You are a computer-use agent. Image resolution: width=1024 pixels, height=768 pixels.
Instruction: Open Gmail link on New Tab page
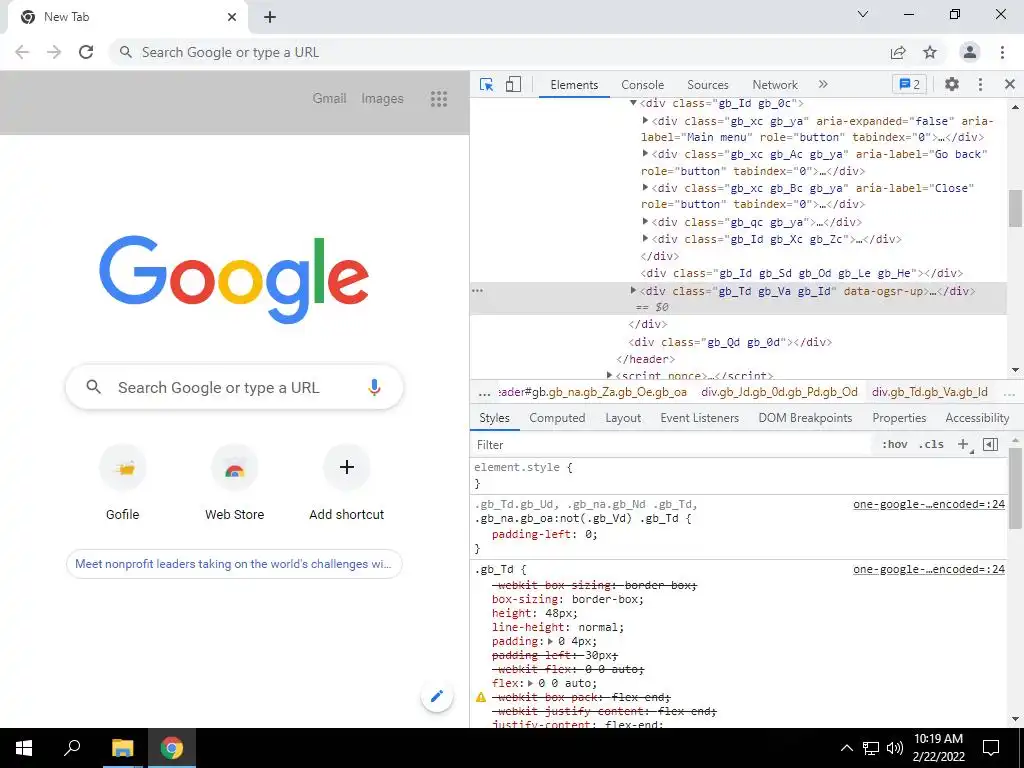pyautogui.click(x=329, y=99)
